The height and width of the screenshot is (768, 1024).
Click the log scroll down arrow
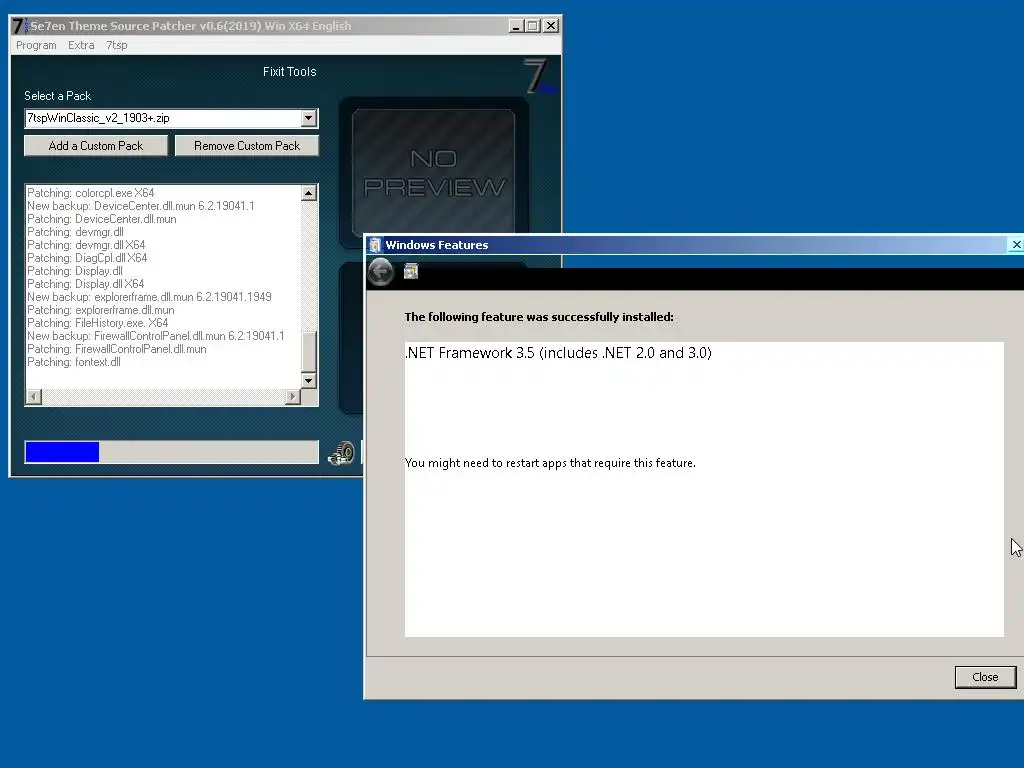309,380
